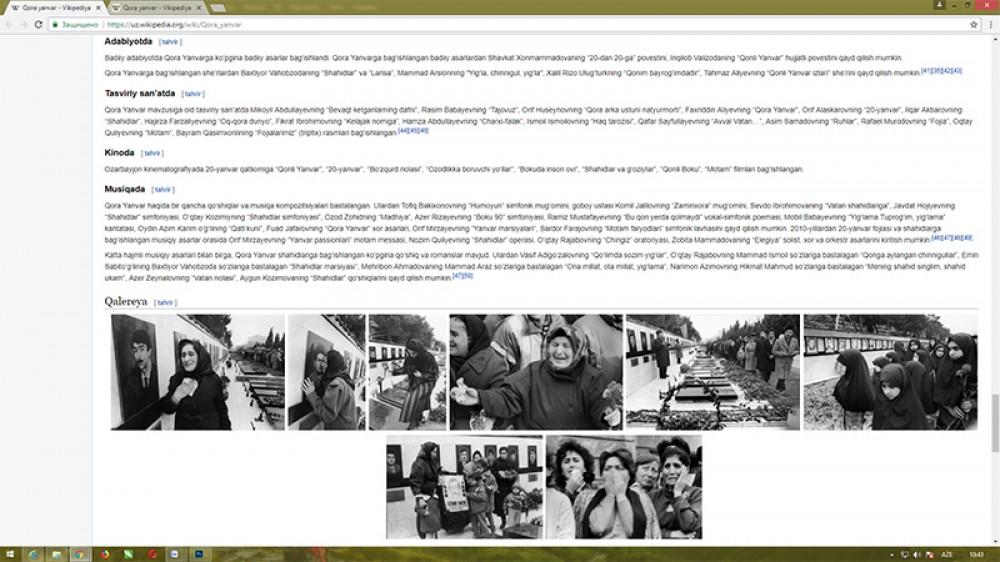The image size is (1000, 562).
Task: Bookmark this page using the star icon
Action: (973, 24)
